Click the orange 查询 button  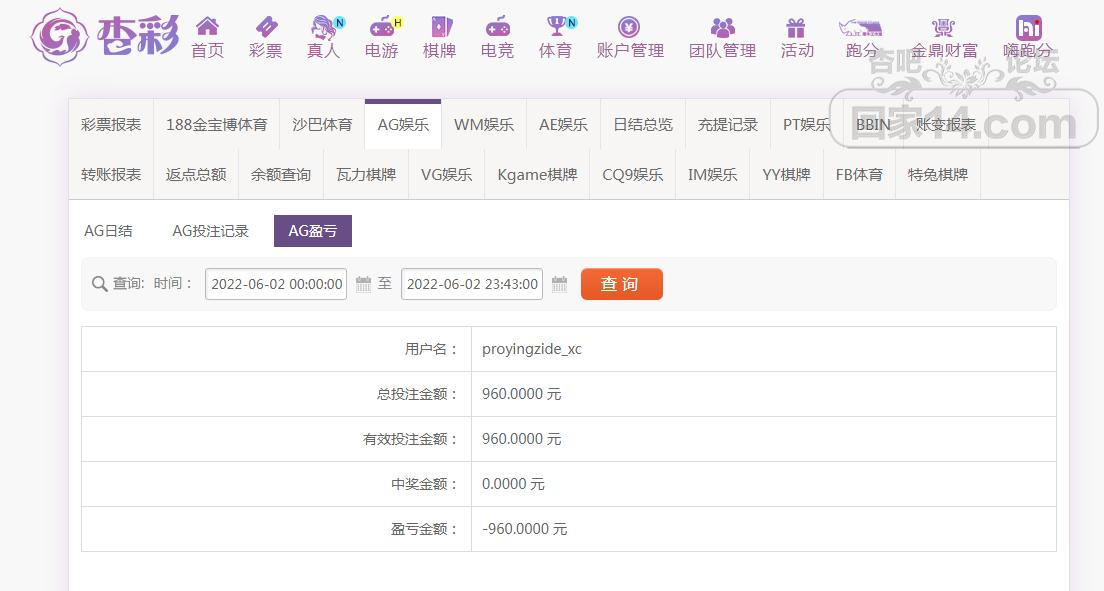pyautogui.click(x=621, y=284)
